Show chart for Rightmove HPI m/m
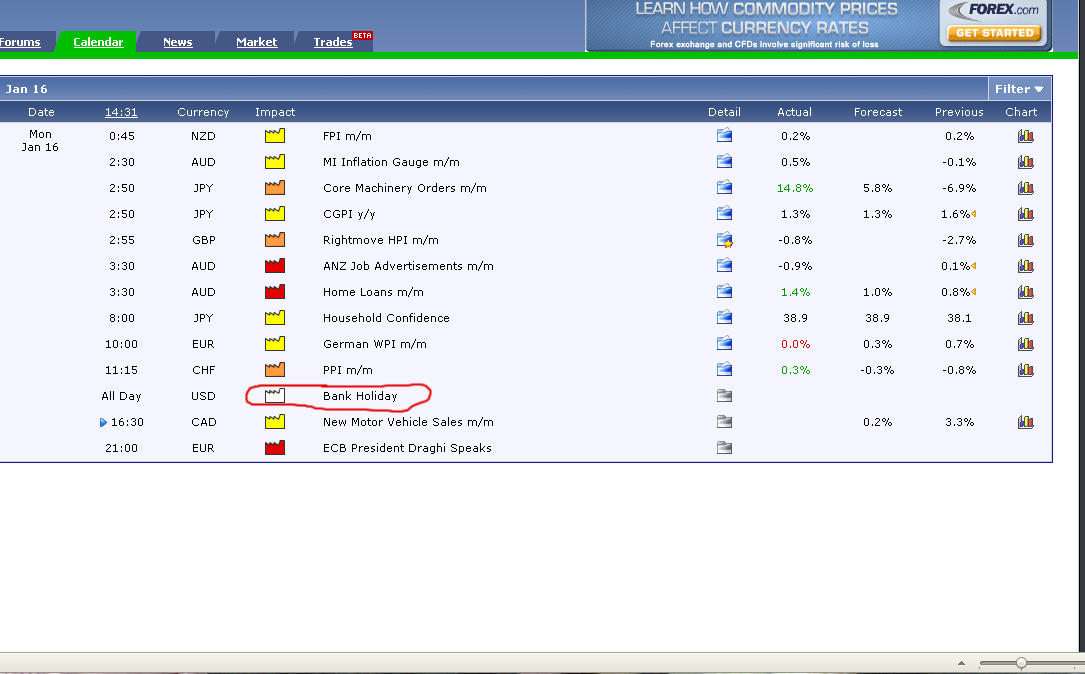Screen dimensions: 1085x674 click(1025, 240)
